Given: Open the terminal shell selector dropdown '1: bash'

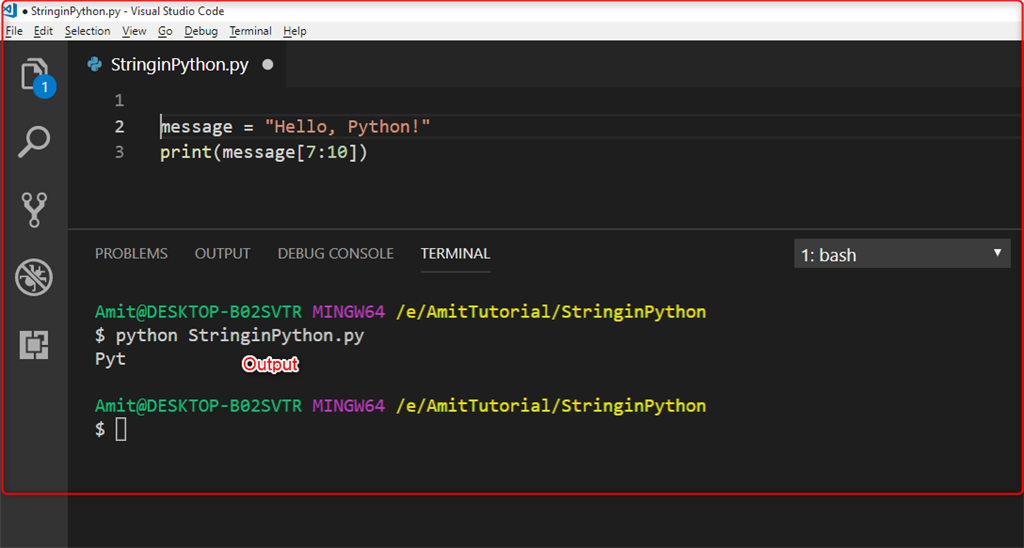Looking at the screenshot, I should point(902,254).
